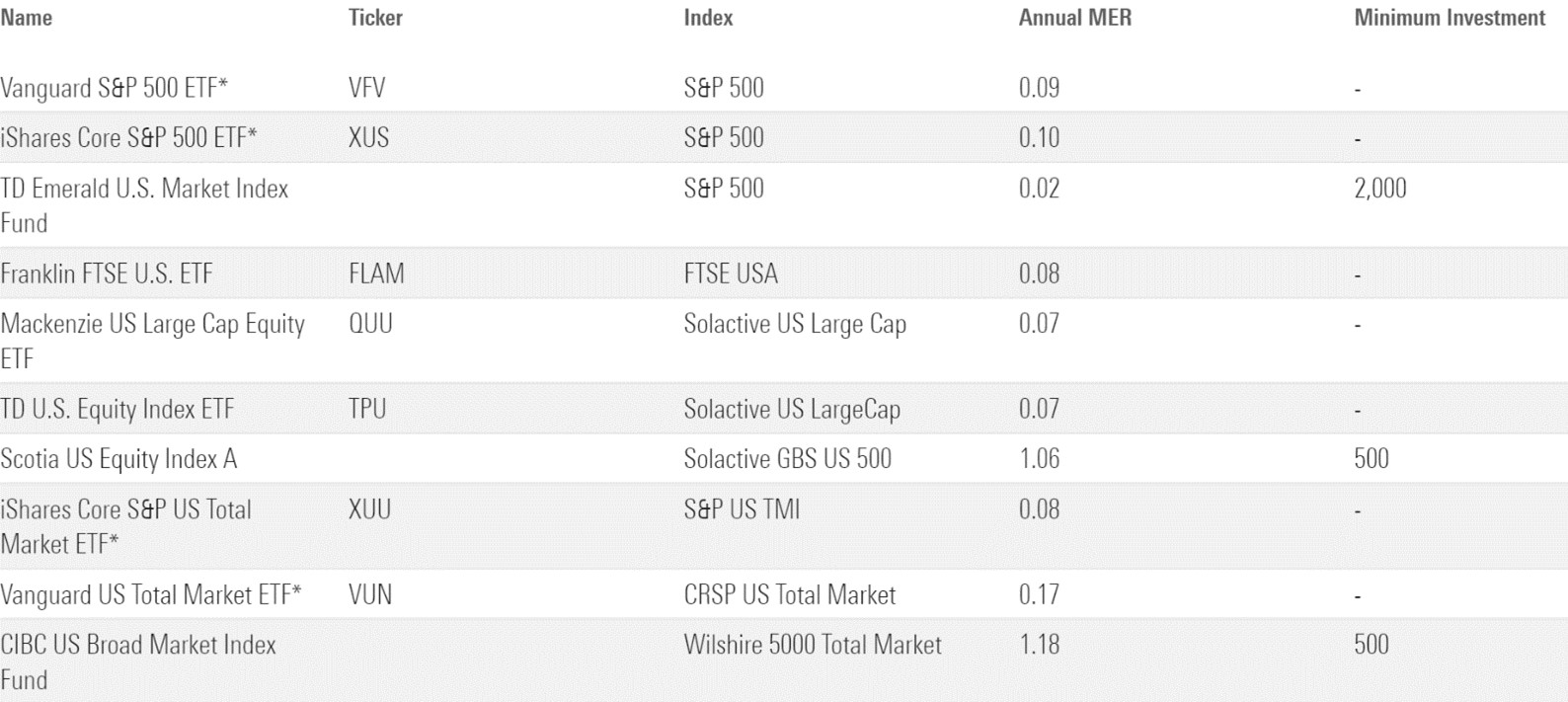This screenshot has width=1568, height=702.
Task: Open Franklin FTSE U.S. ETF entry
Action: point(107,273)
